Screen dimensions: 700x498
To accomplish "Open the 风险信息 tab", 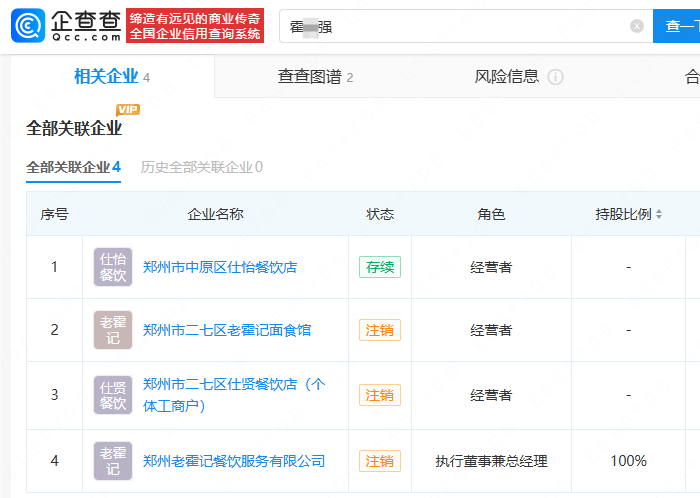I will (x=507, y=77).
